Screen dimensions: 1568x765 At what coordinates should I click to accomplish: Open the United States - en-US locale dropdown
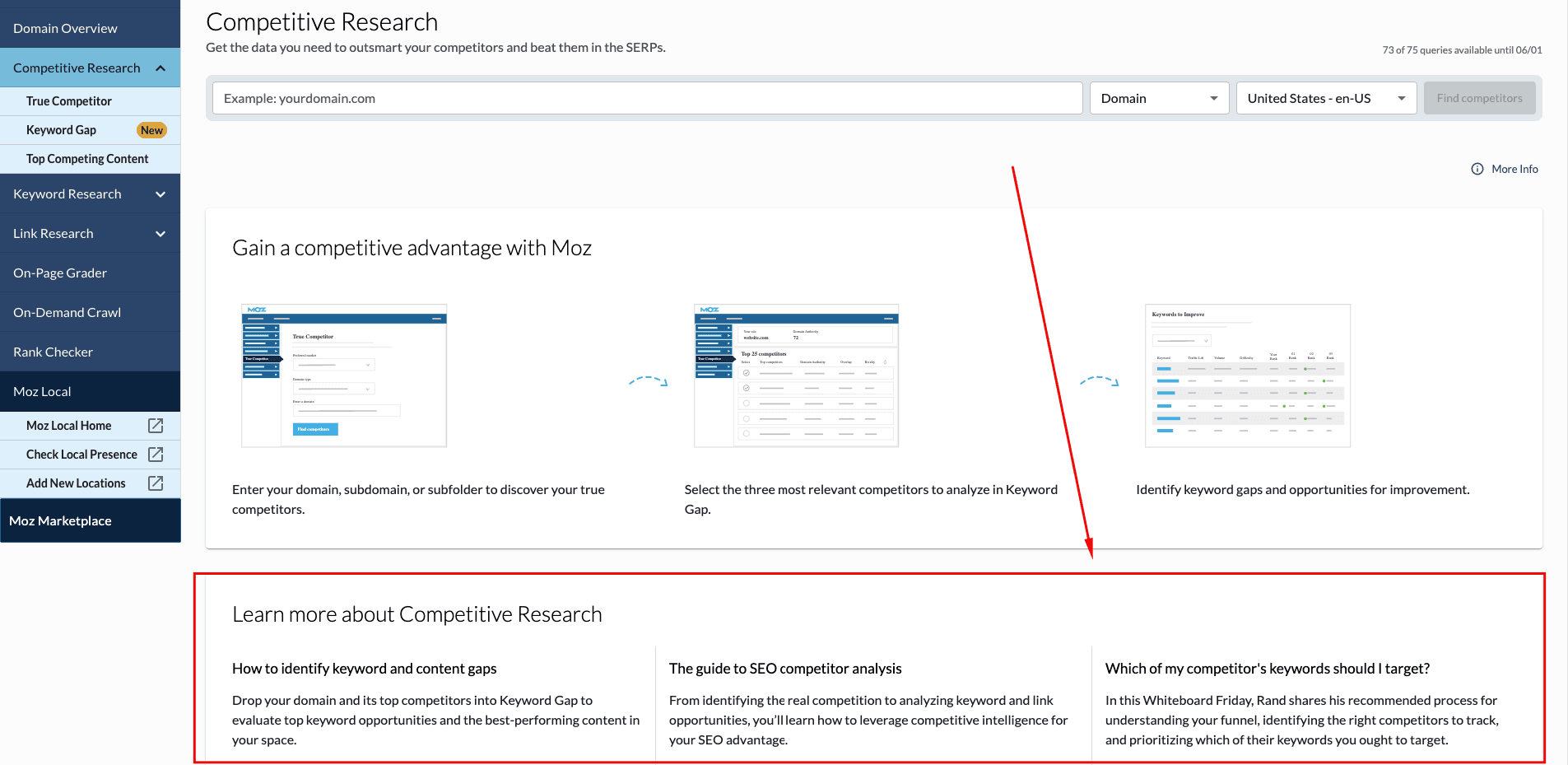tap(1325, 98)
